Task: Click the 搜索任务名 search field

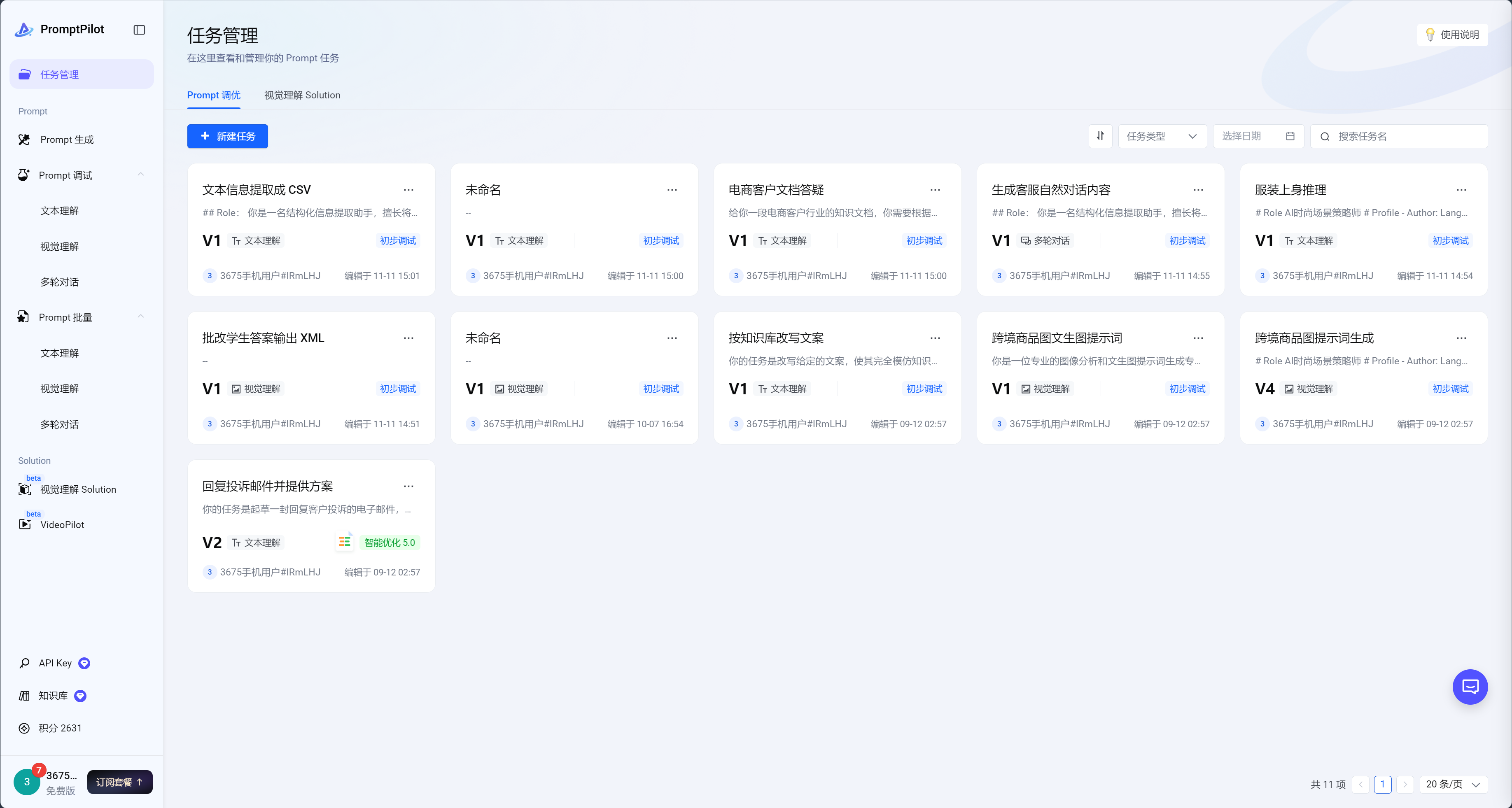Action: (x=1406, y=136)
